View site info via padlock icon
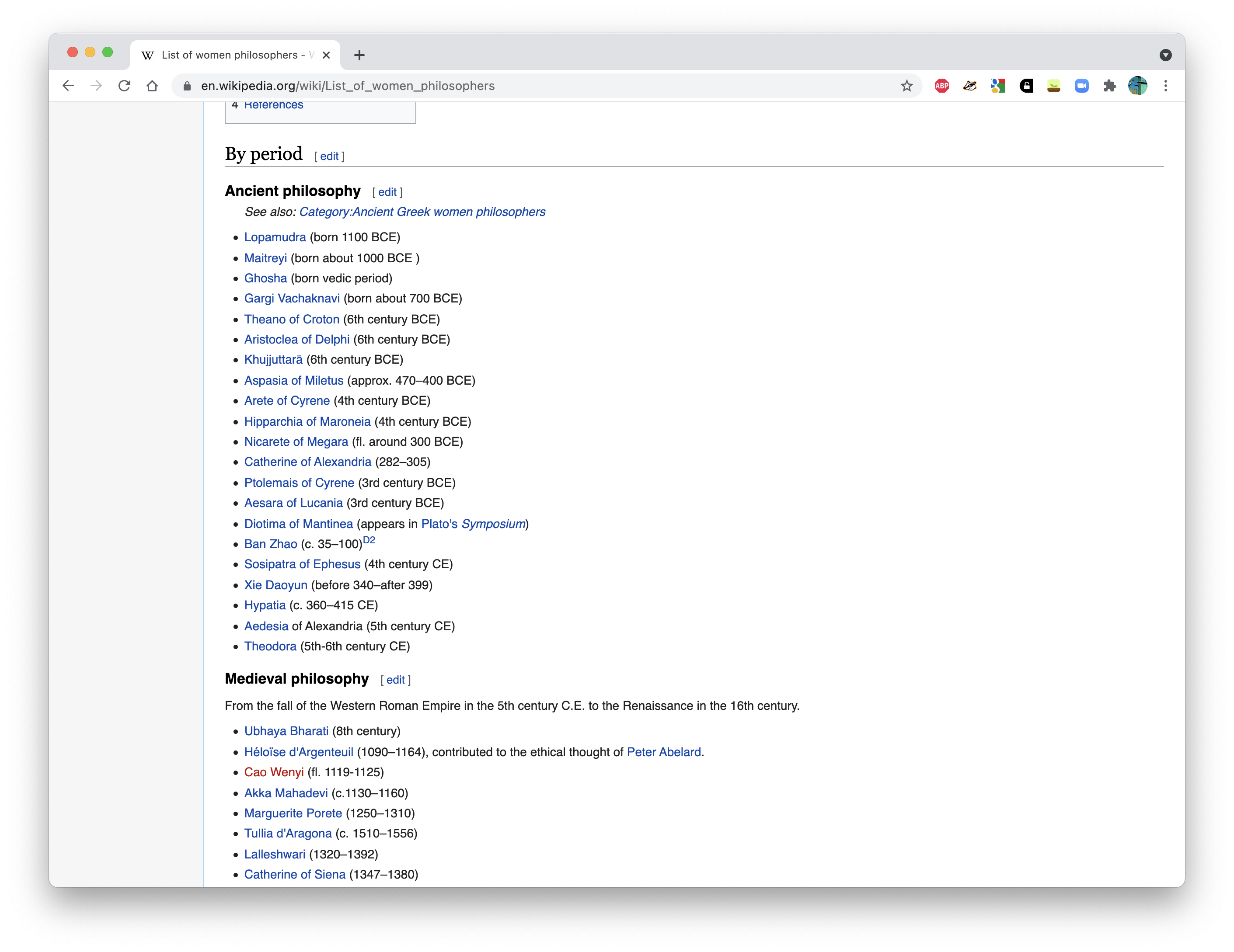Image resolution: width=1234 pixels, height=952 pixels. (x=187, y=86)
